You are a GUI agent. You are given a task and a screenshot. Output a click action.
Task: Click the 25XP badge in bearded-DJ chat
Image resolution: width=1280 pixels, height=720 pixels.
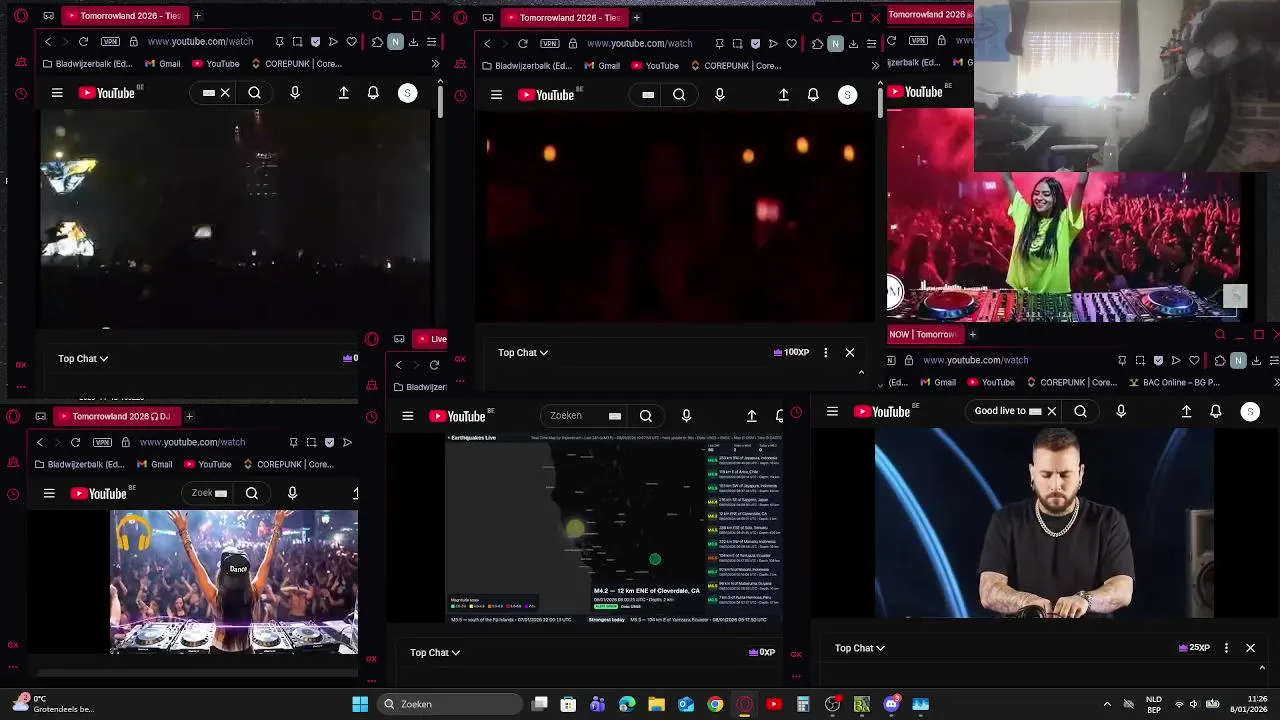[x=1194, y=648]
